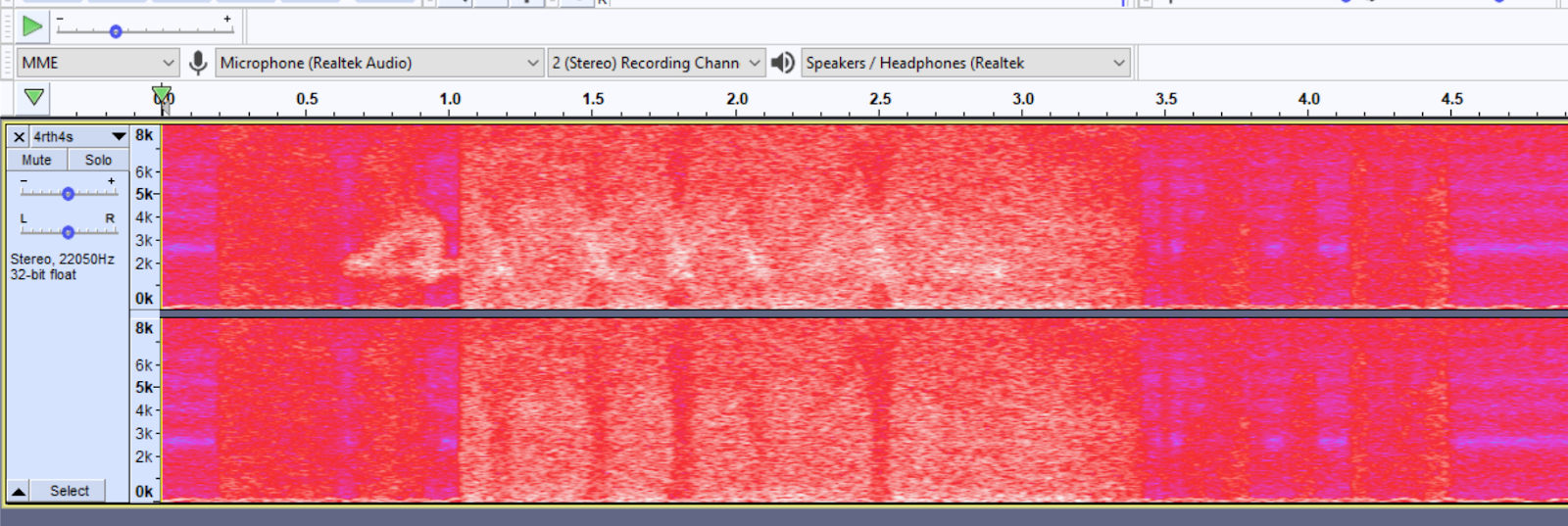The height and width of the screenshot is (526, 1568).
Task: Click the lower channel spectrogram at 3.0 seconds
Action: pos(1023,409)
